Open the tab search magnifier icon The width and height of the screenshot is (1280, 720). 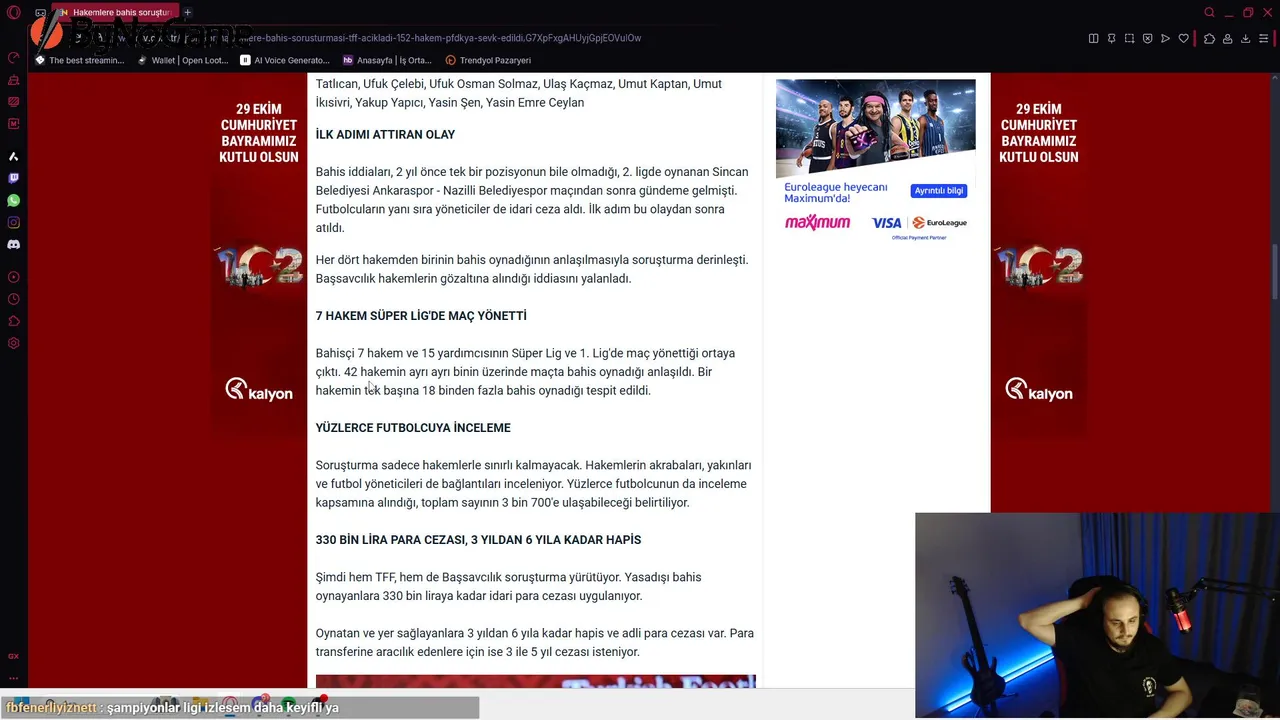click(1209, 12)
